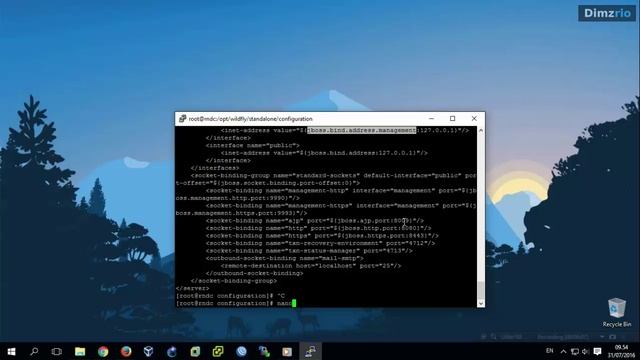This screenshot has width=640, height=360.
Task: Click the </server> line in terminal
Action: [192, 288]
